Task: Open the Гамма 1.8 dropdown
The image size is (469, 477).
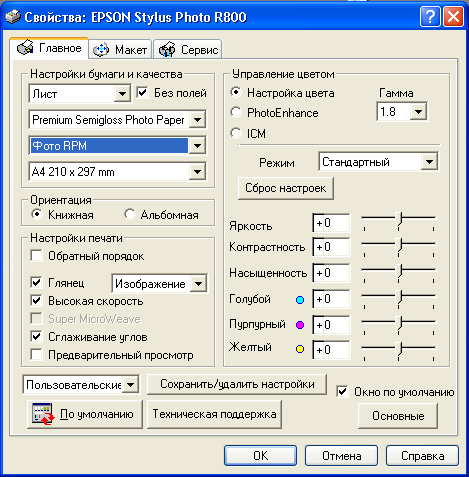Action: tap(418, 112)
